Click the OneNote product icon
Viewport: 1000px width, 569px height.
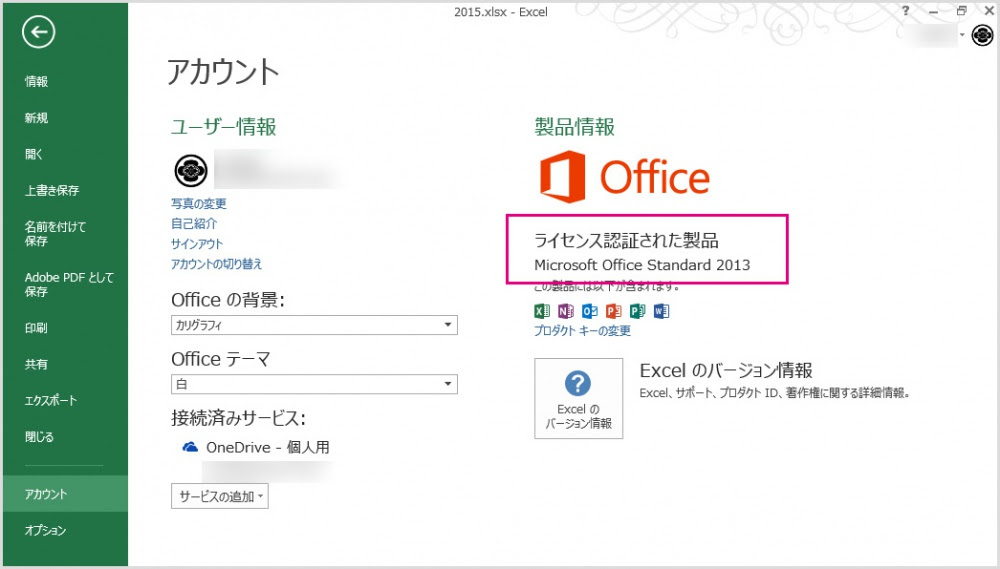pos(566,311)
